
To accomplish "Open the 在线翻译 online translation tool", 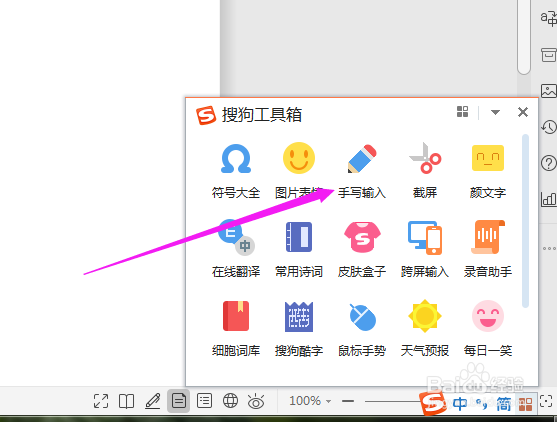I will pyautogui.click(x=236, y=249).
